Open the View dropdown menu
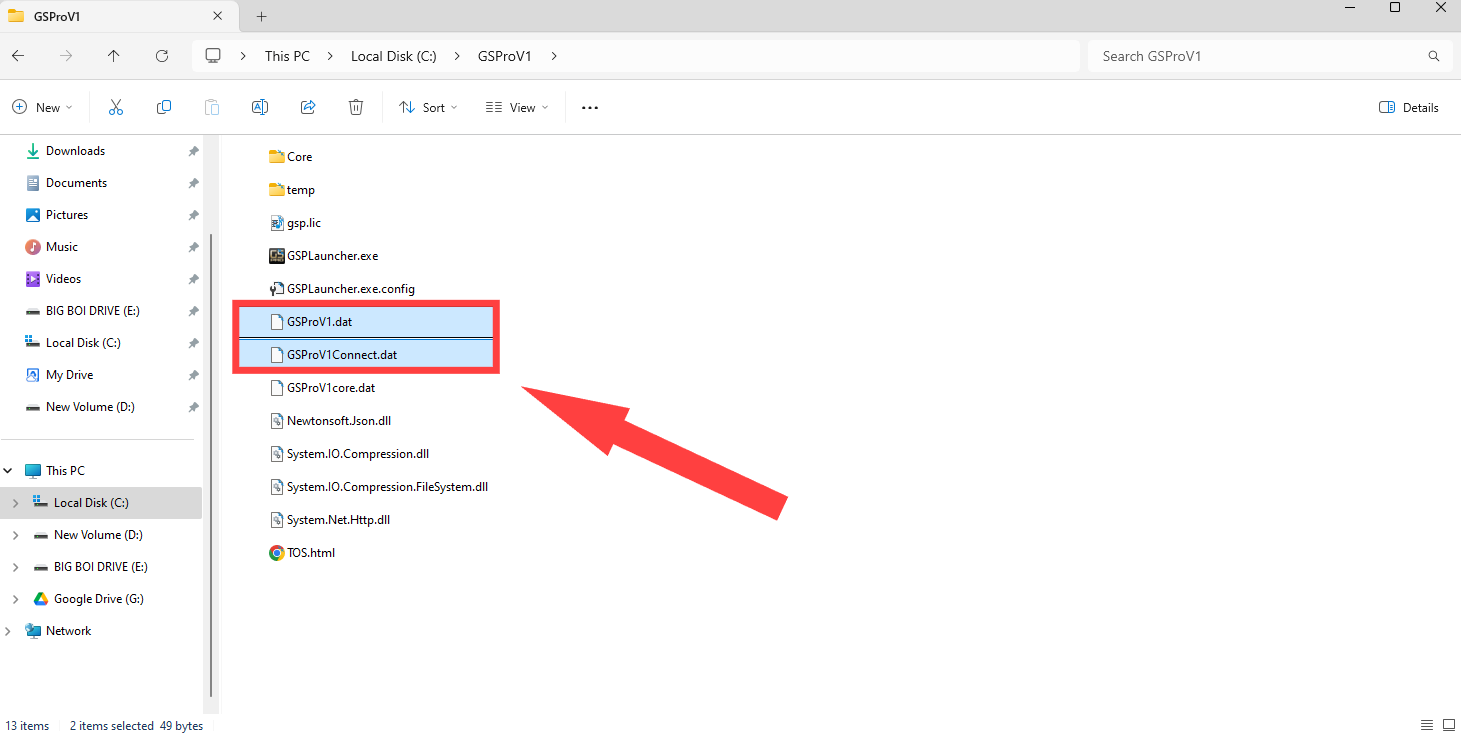 [x=516, y=107]
